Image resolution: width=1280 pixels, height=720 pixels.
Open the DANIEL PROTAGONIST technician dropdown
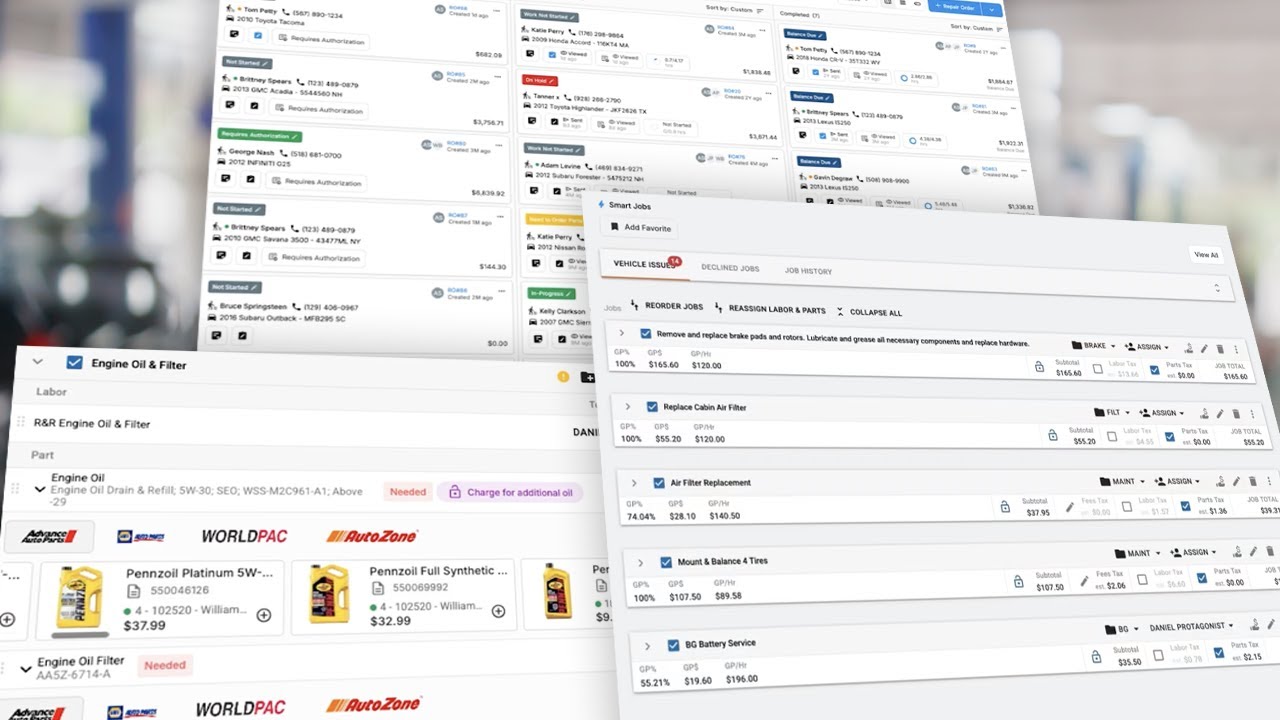pos(1190,627)
